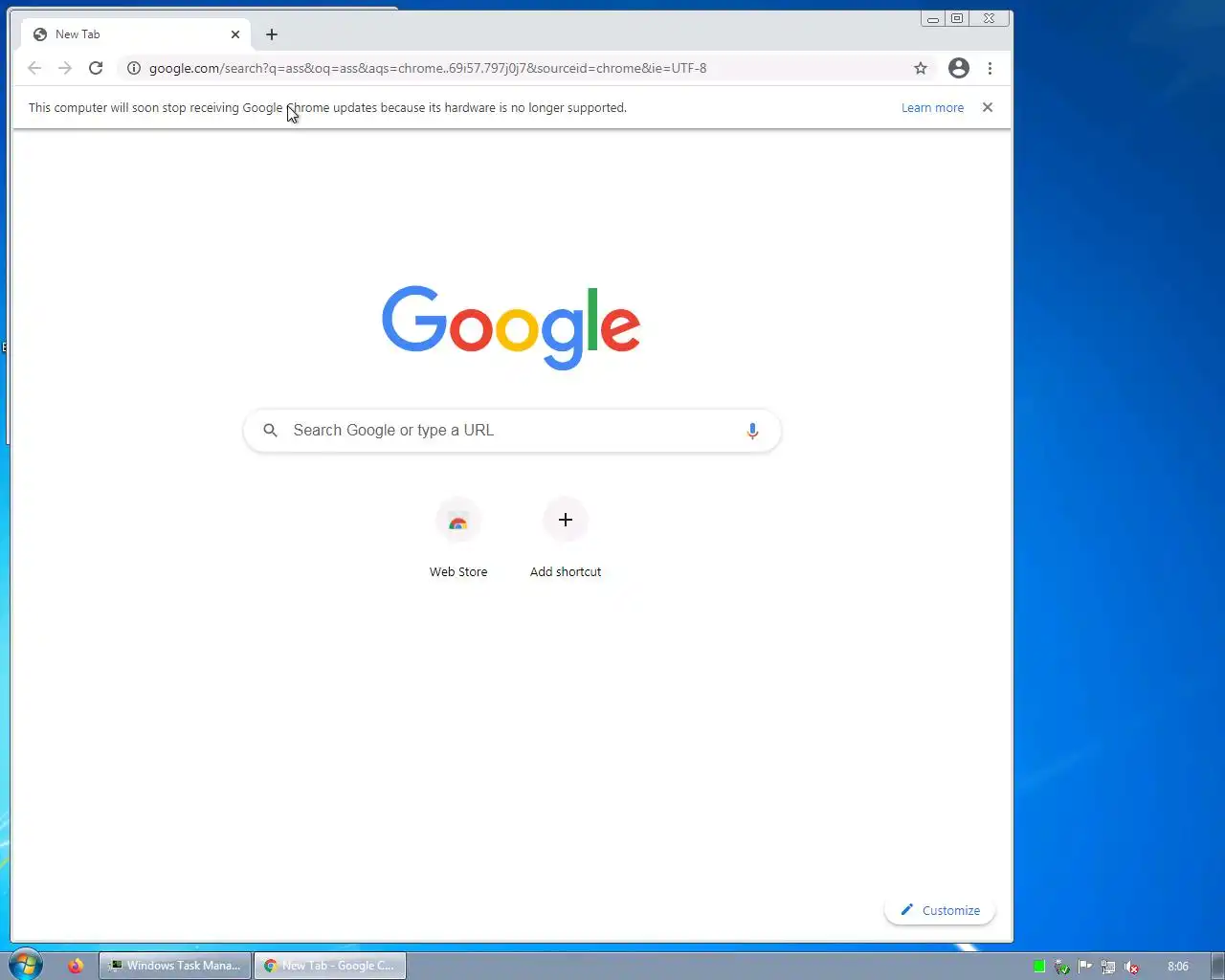Click the Google logo
This screenshot has width=1225, height=980.
511,327
